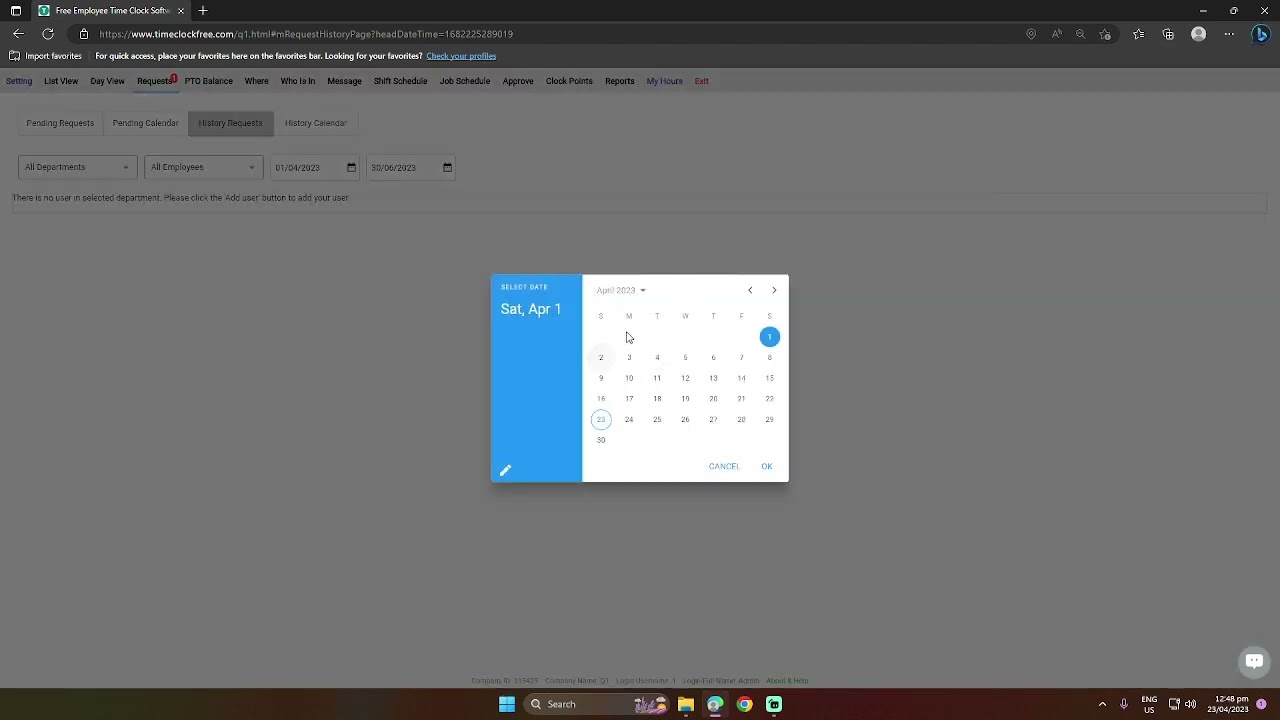Open the Setting menu
The height and width of the screenshot is (720, 1280).
pyautogui.click(x=19, y=81)
